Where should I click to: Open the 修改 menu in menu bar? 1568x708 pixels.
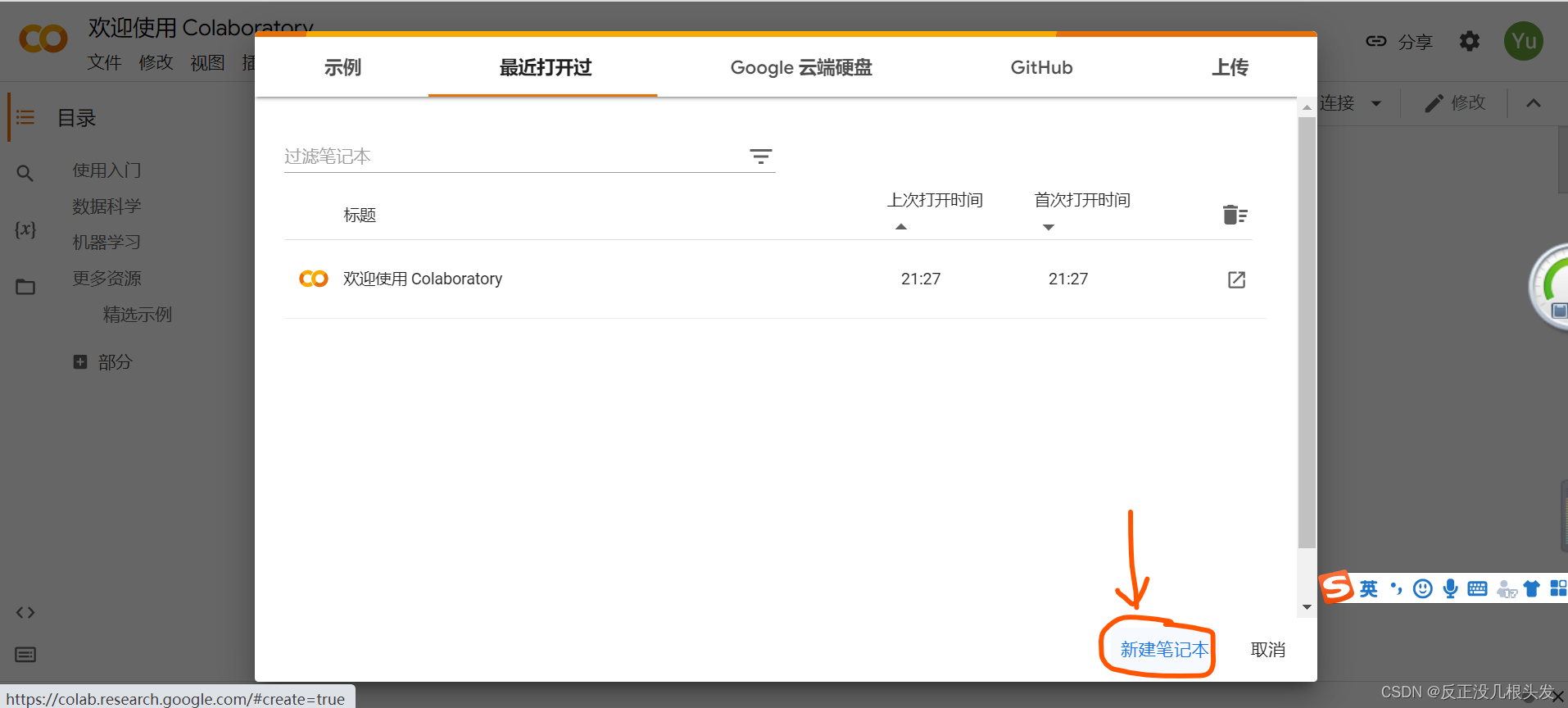tap(156, 62)
